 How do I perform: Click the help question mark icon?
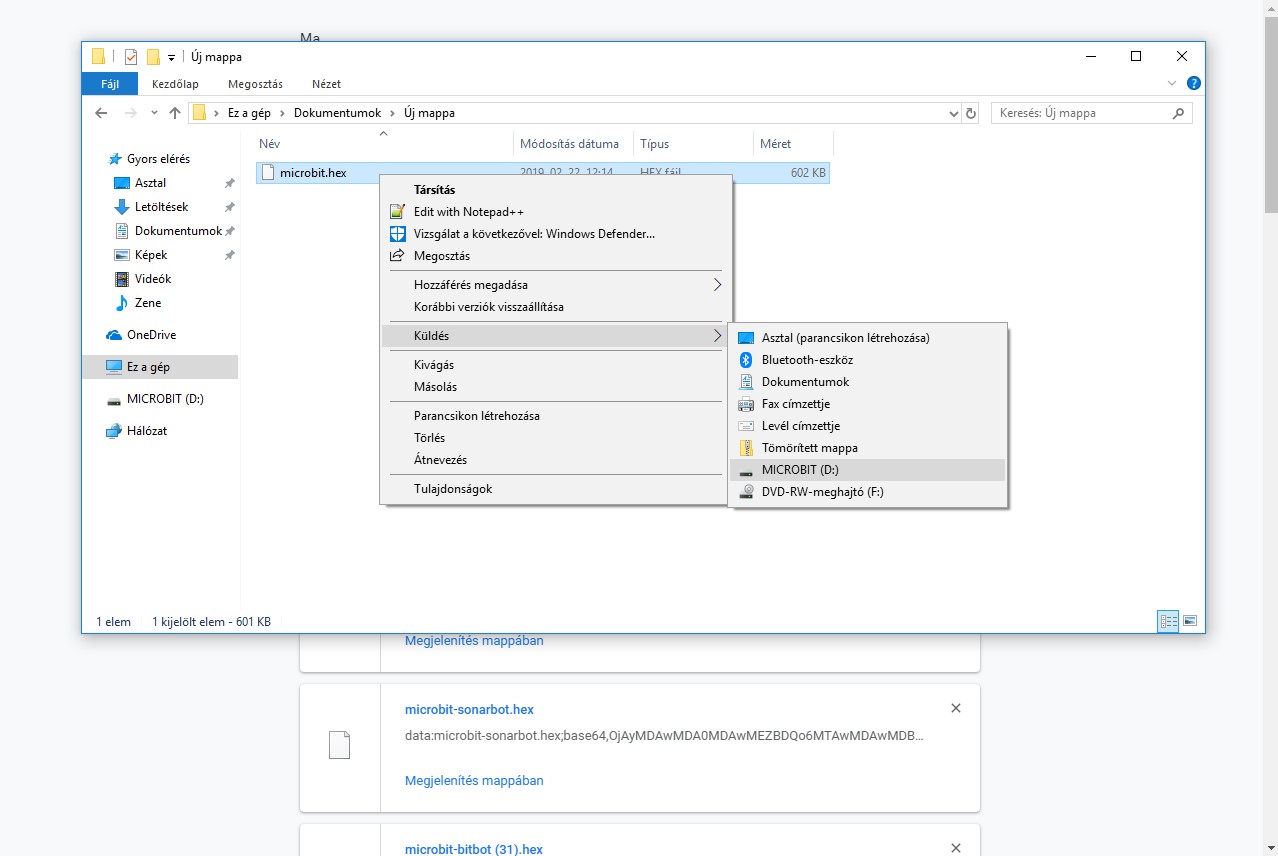[x=1193, y=84]
